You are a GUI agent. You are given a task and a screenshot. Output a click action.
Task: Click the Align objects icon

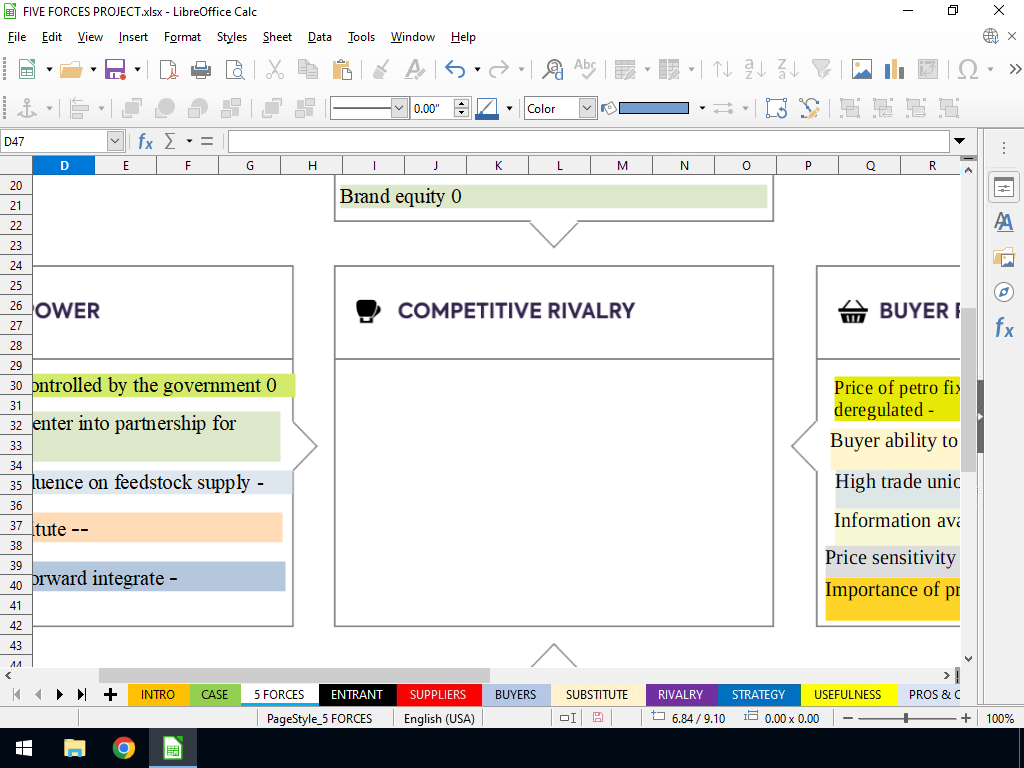(x=80, y=108)
